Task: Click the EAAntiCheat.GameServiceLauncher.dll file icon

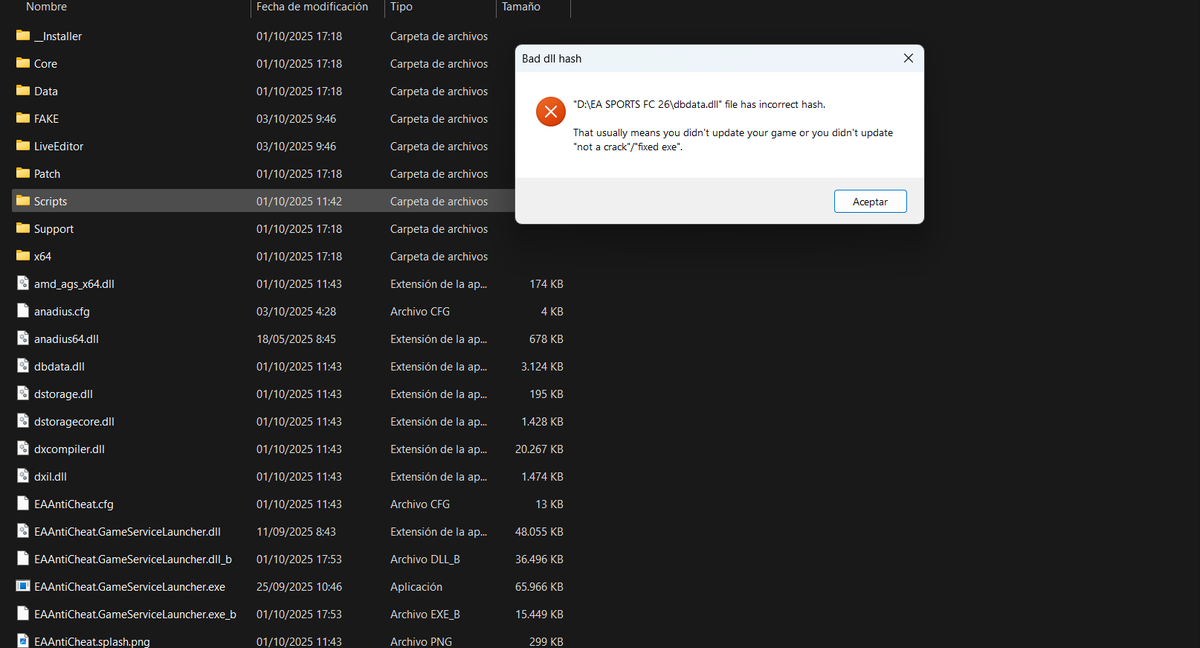Action: [x=23, y=531]
